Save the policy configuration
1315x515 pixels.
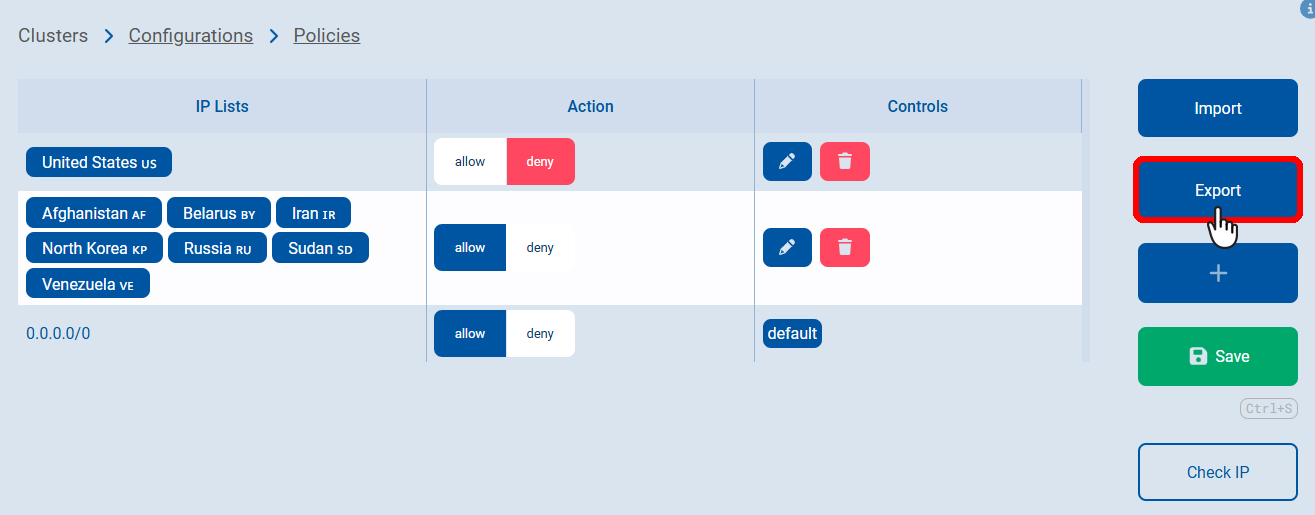point(1218,356)
